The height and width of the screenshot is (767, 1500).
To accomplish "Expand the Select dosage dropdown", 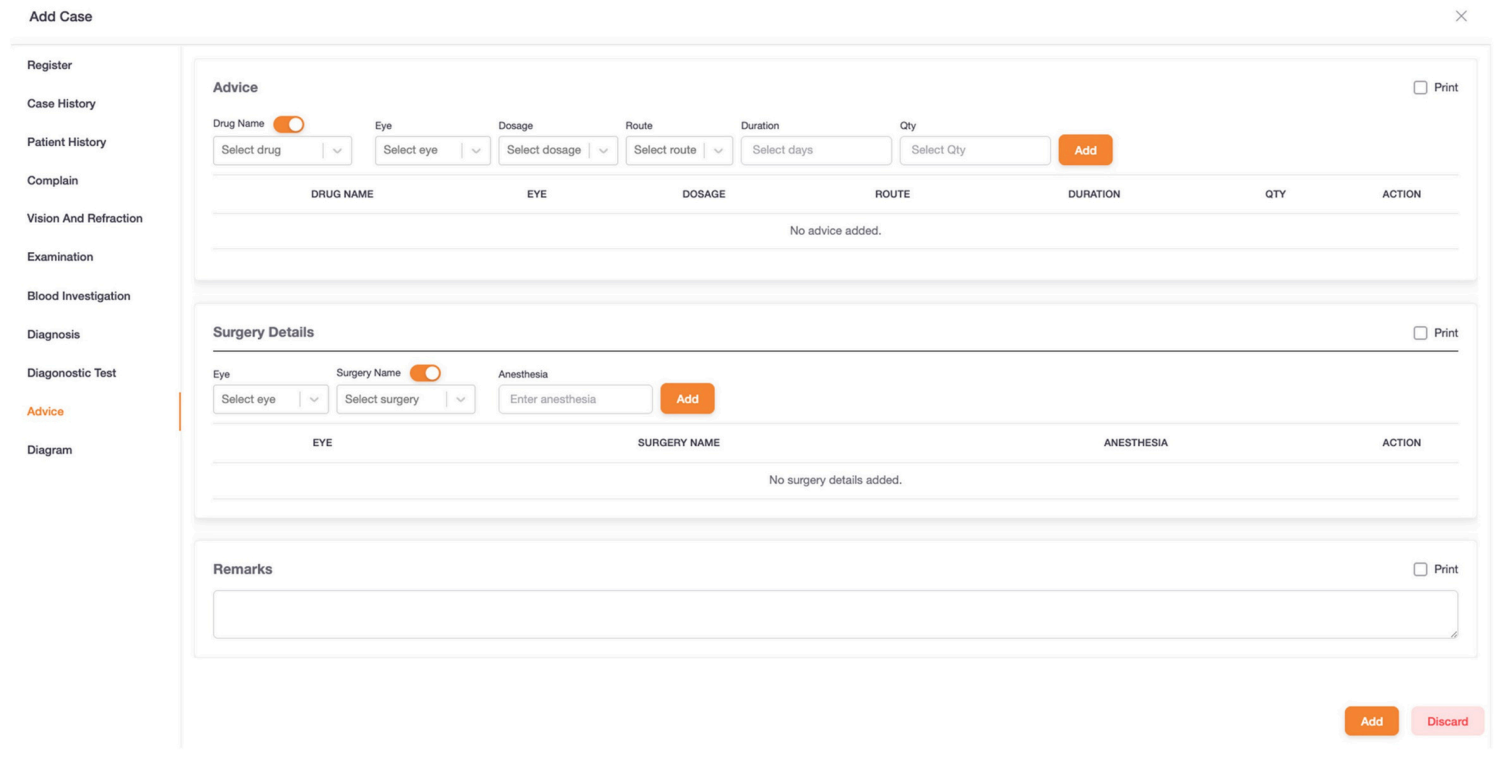I will [557, 150].
